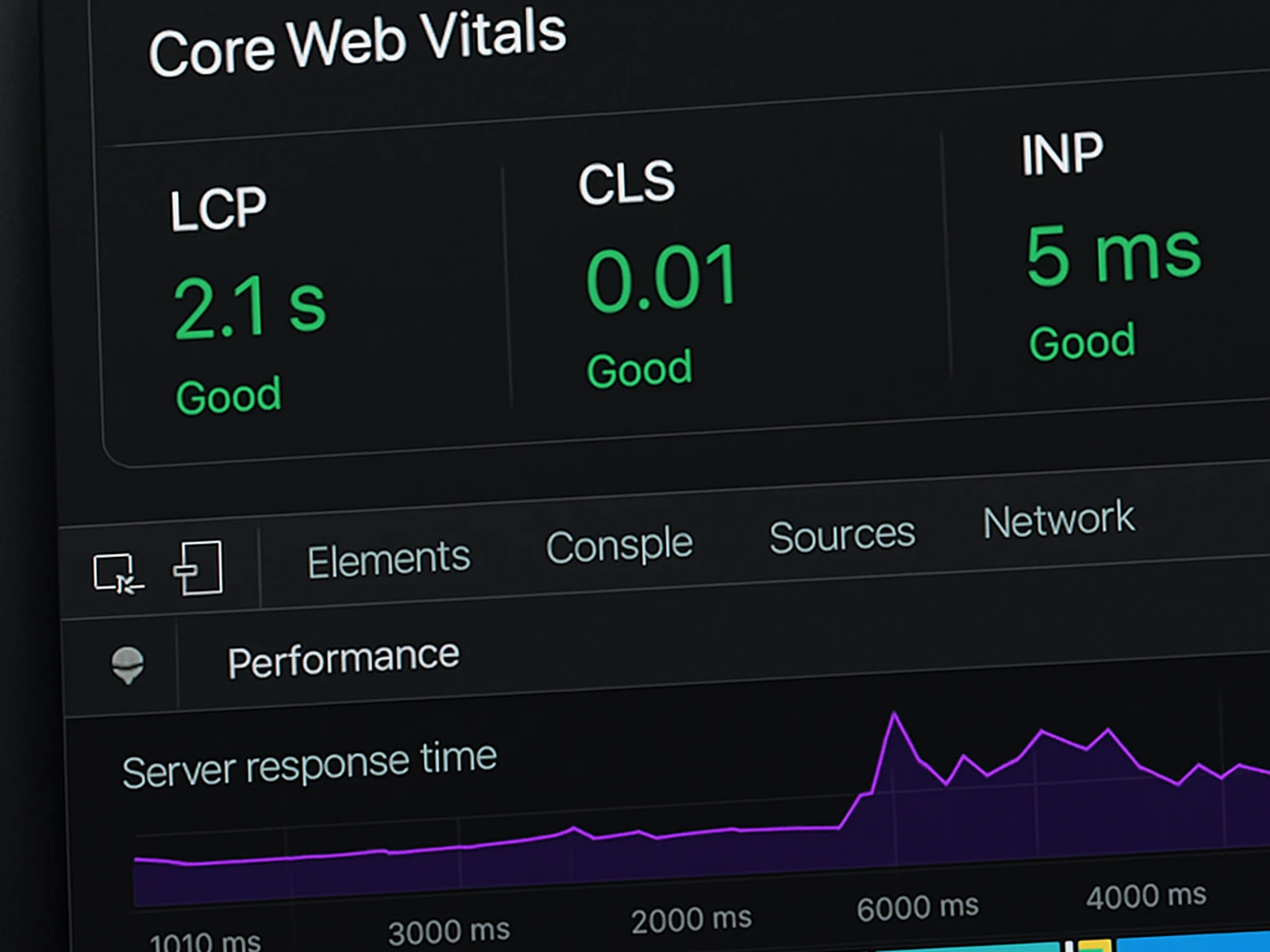Toggle the device toolbar icon
Viewport: 1270px width, 952px height.
pos(198,568)
